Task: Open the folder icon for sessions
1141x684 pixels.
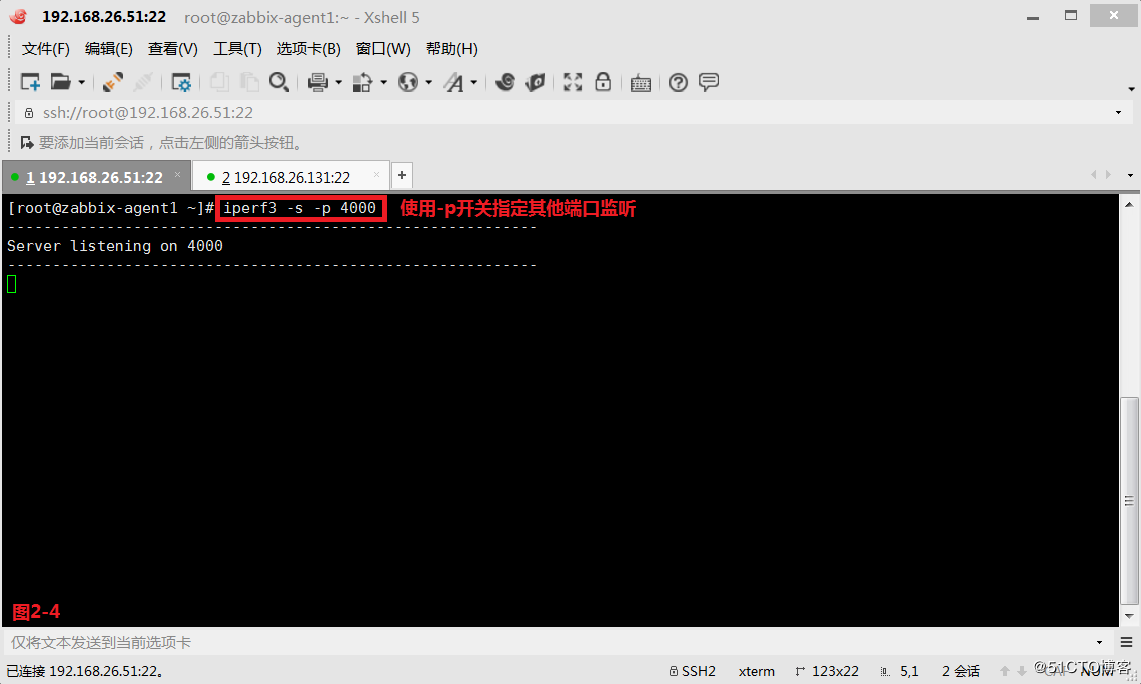Action: tap(60, 82)
